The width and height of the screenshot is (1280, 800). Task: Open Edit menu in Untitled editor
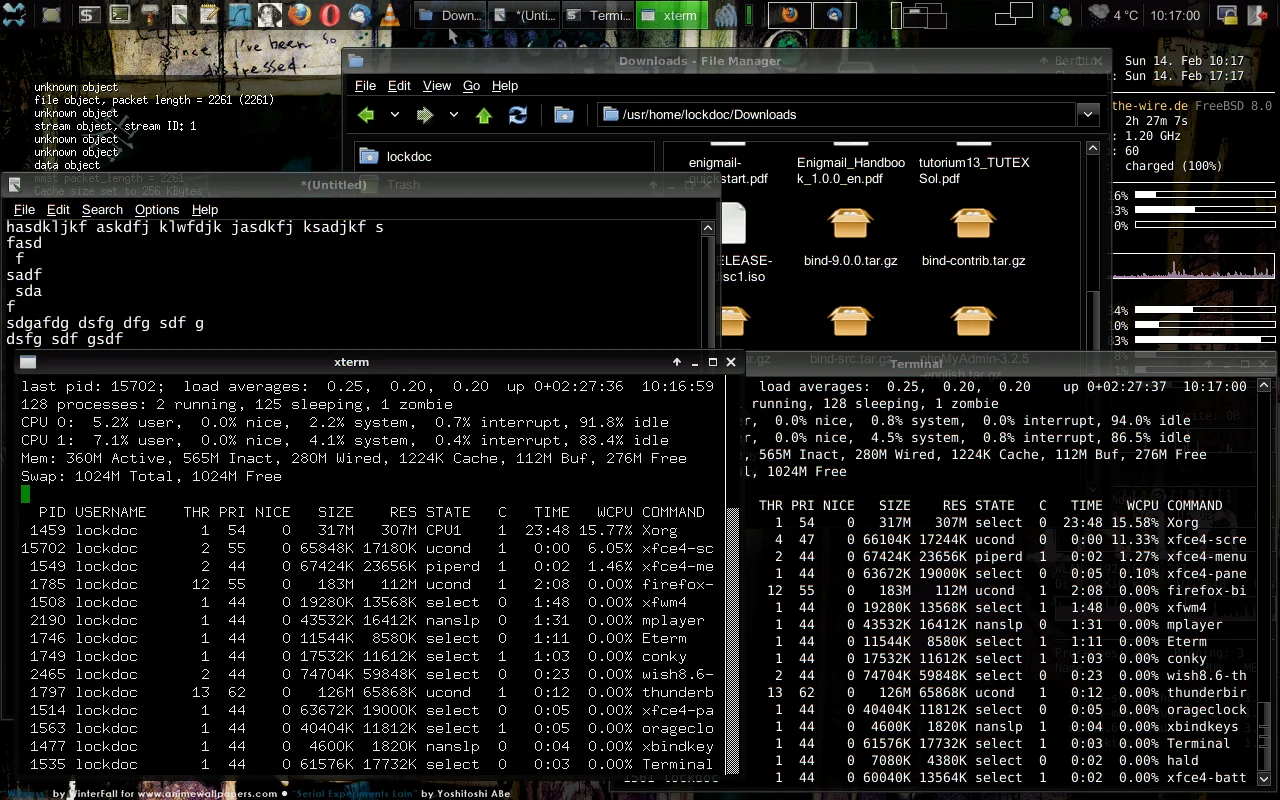(x=58, y=210)
